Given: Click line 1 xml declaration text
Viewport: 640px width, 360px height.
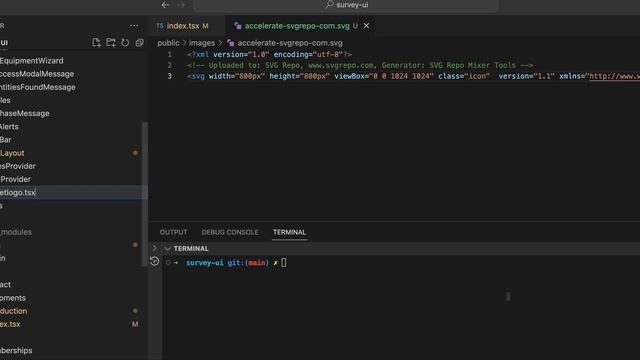Looking at the screenshot, I should point(269,54).
